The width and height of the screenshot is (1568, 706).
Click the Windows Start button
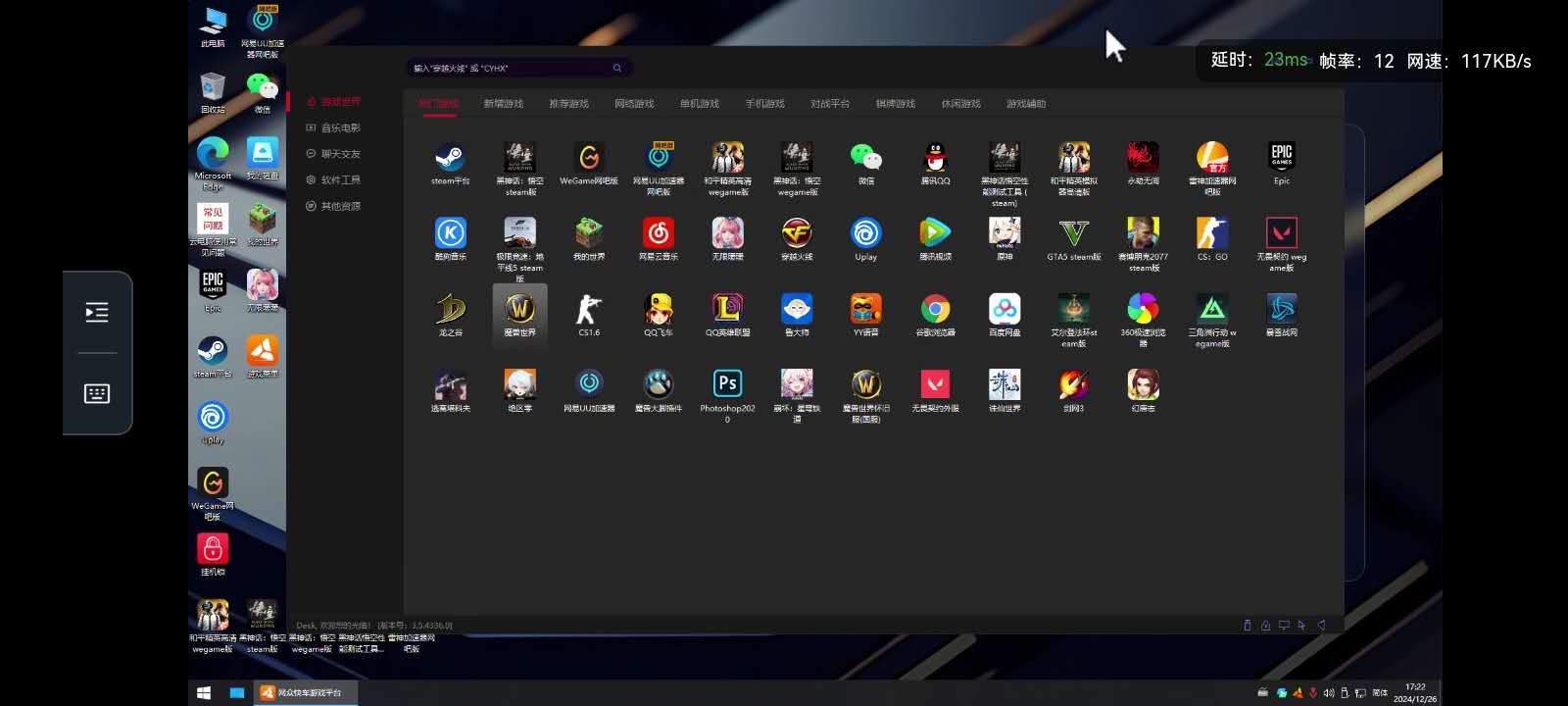(204, 692)
